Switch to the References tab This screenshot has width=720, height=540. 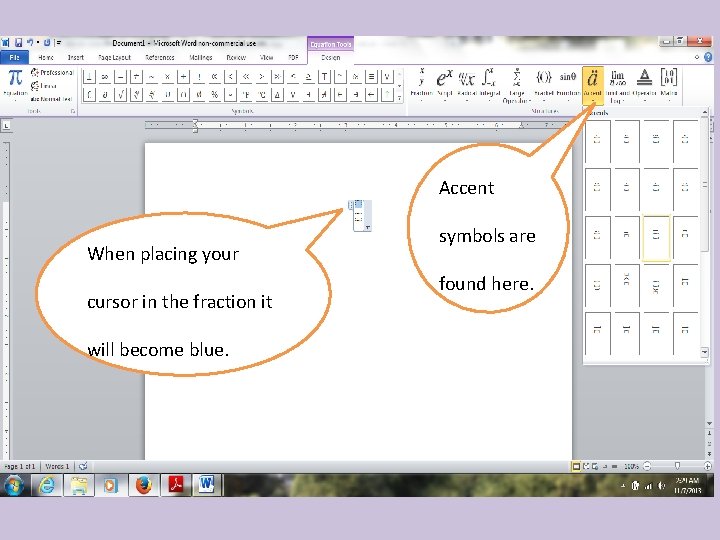point(160,57)
